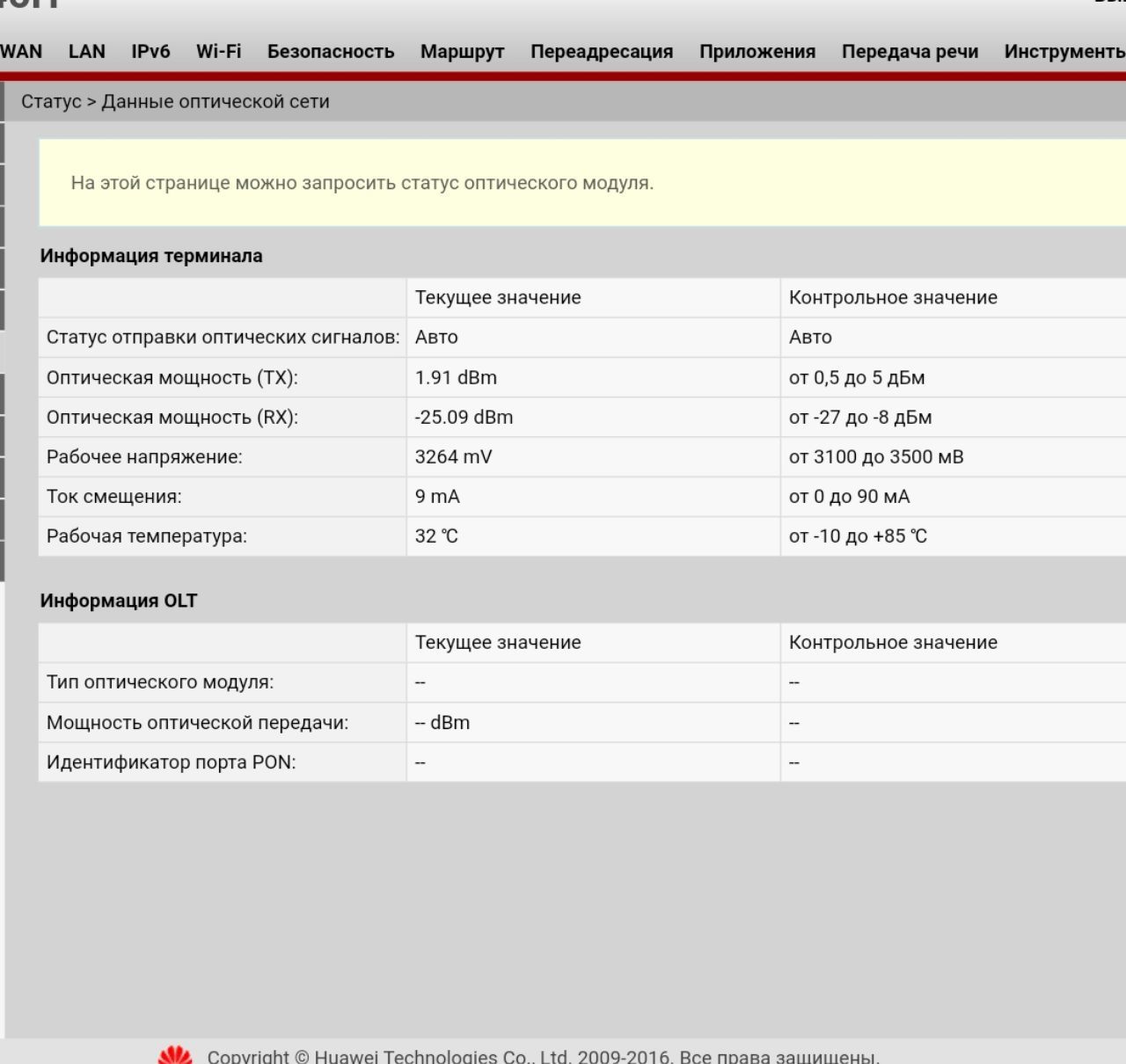Select working voltage value 3264 mV
The image size is (1126, 1064).
point(453,456)
